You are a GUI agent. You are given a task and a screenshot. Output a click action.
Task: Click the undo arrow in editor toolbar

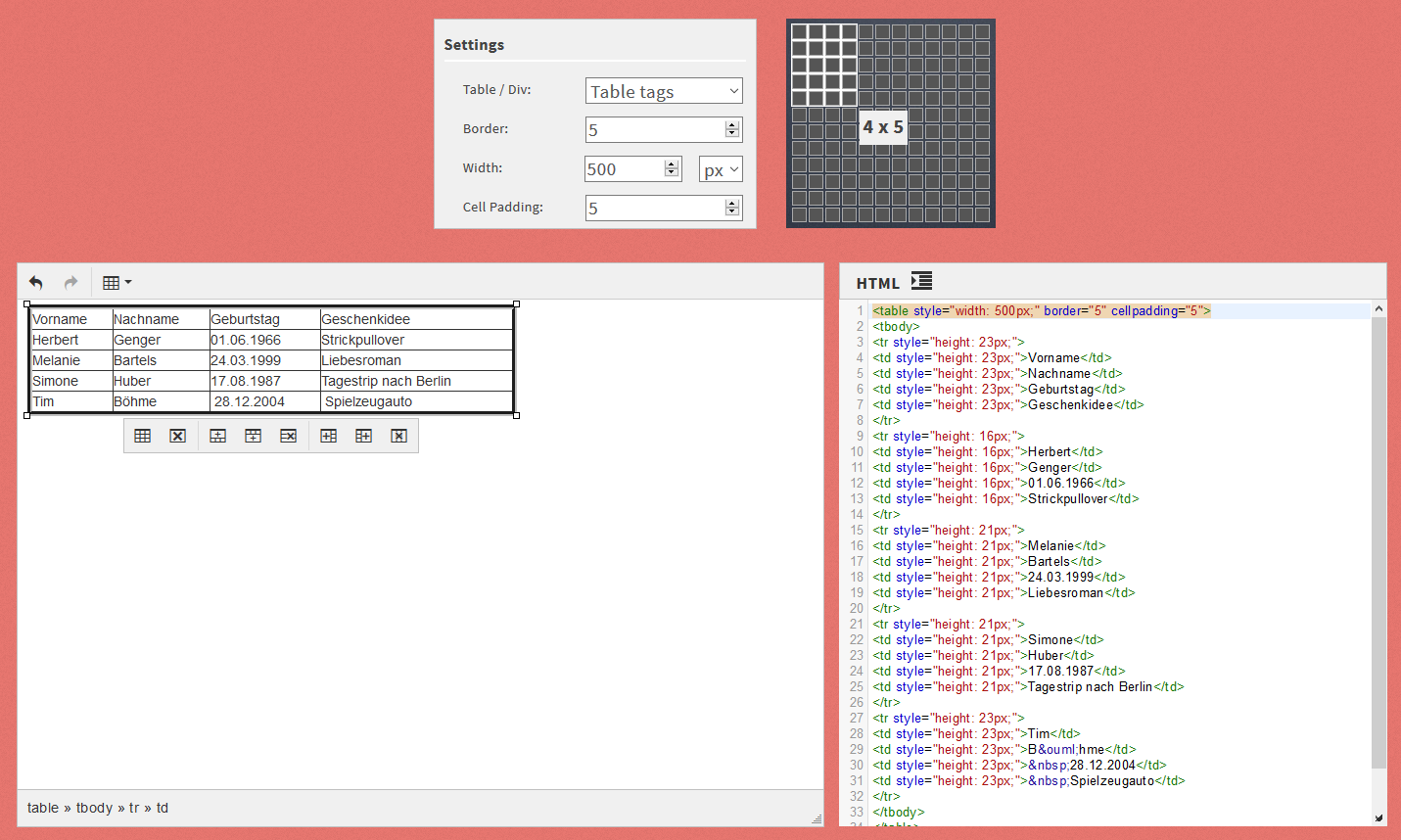(36, 283)
